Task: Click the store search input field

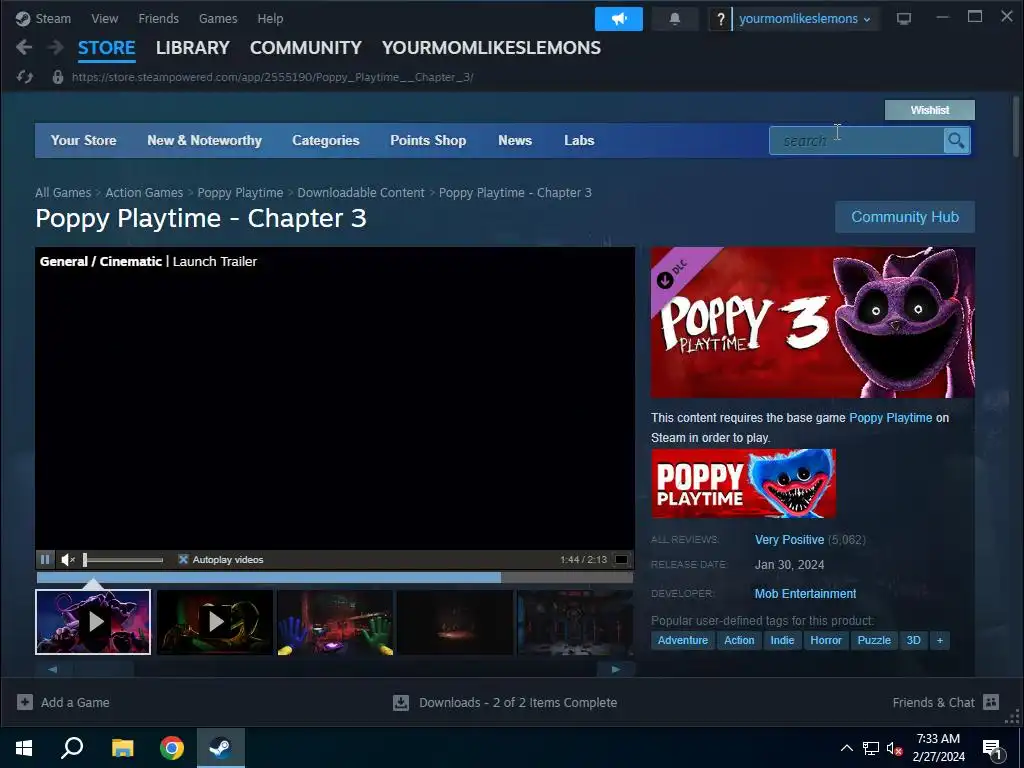Action: pyautogui.click(x=856, y=140)
